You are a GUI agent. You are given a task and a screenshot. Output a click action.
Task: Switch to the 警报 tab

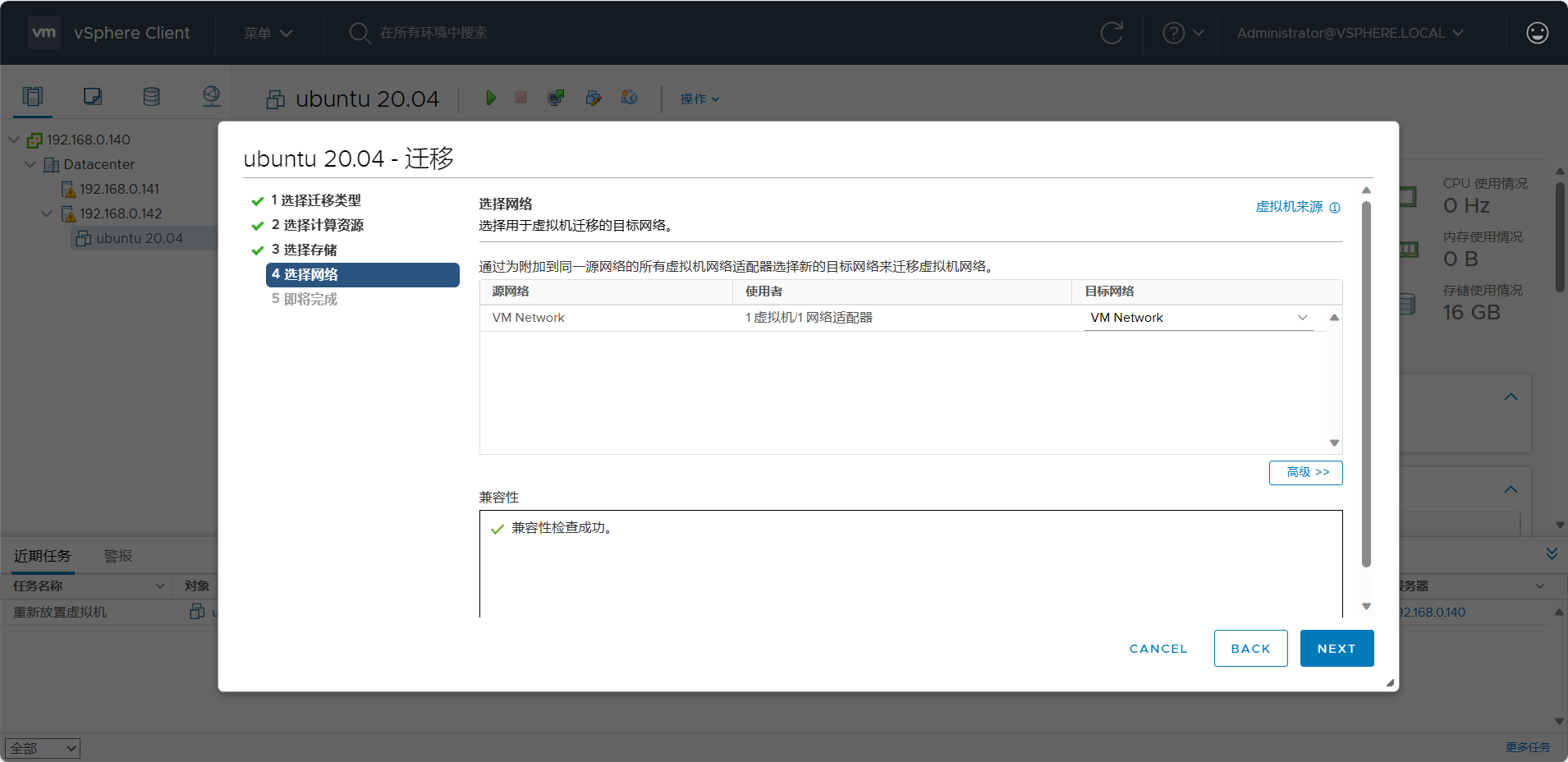(x=118, y=556)
